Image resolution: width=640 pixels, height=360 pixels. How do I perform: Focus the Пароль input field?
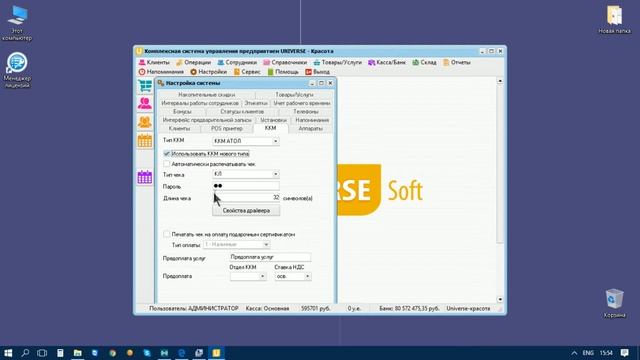click(246, 186)
